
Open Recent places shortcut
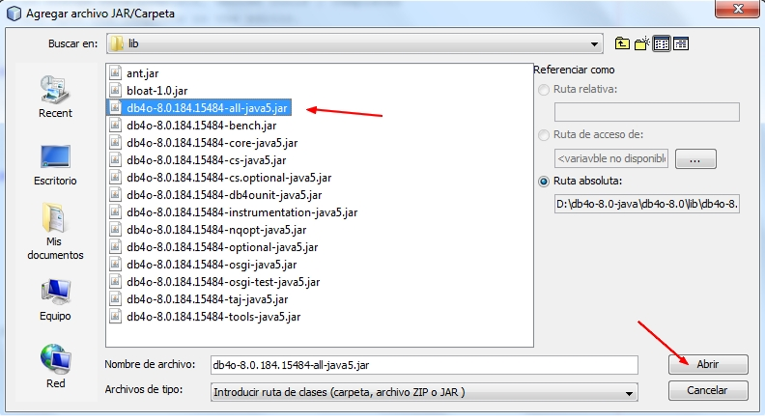[x=55, y=97]
